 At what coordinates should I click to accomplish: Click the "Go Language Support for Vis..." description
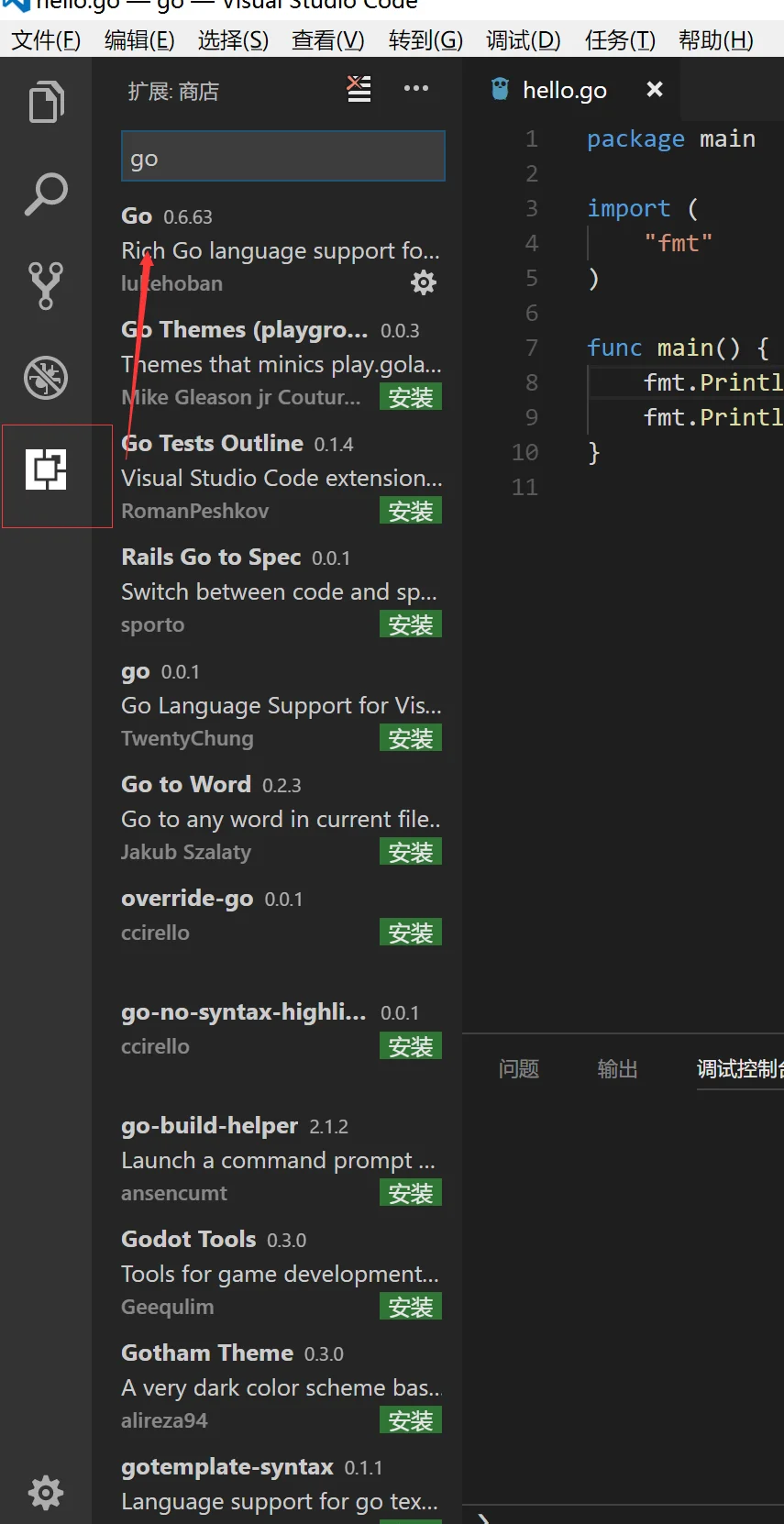(x=282, y=706)
